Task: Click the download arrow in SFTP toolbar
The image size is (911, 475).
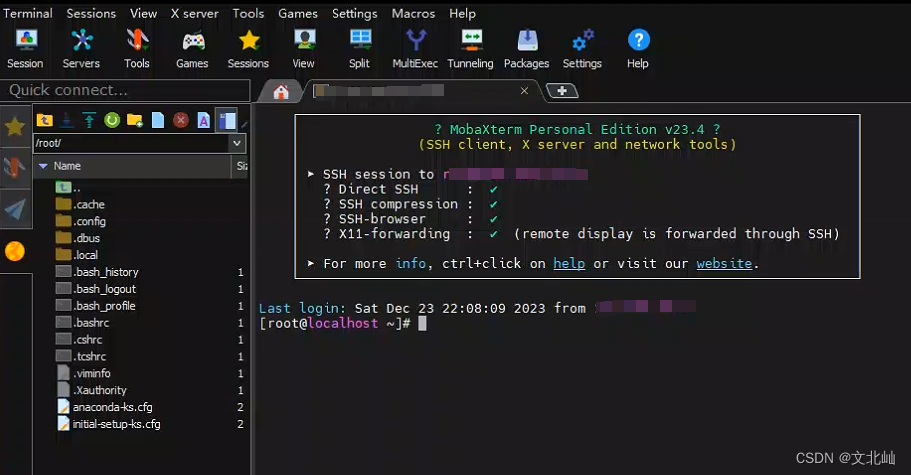Action: pos(67,120)
